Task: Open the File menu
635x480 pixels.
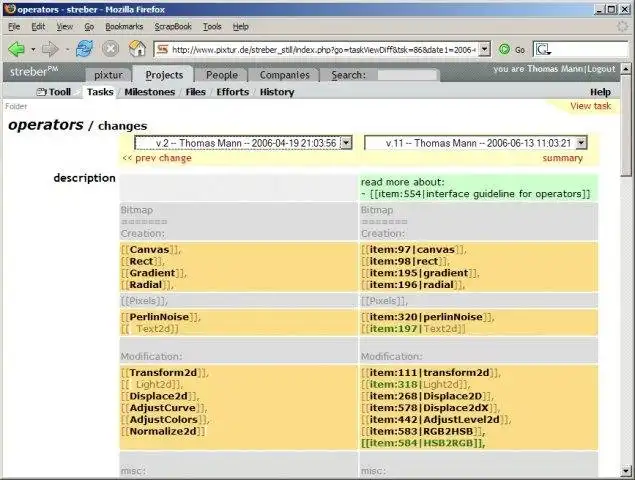Action: (x=14, y=27)
